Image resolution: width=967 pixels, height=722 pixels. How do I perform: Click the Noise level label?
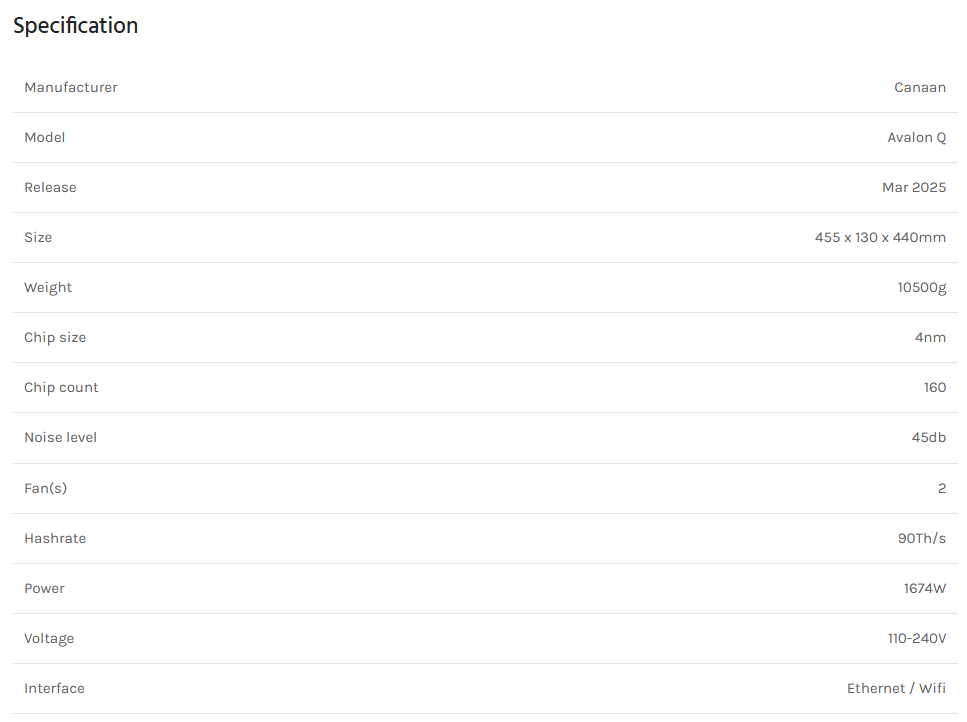(60, 438)
